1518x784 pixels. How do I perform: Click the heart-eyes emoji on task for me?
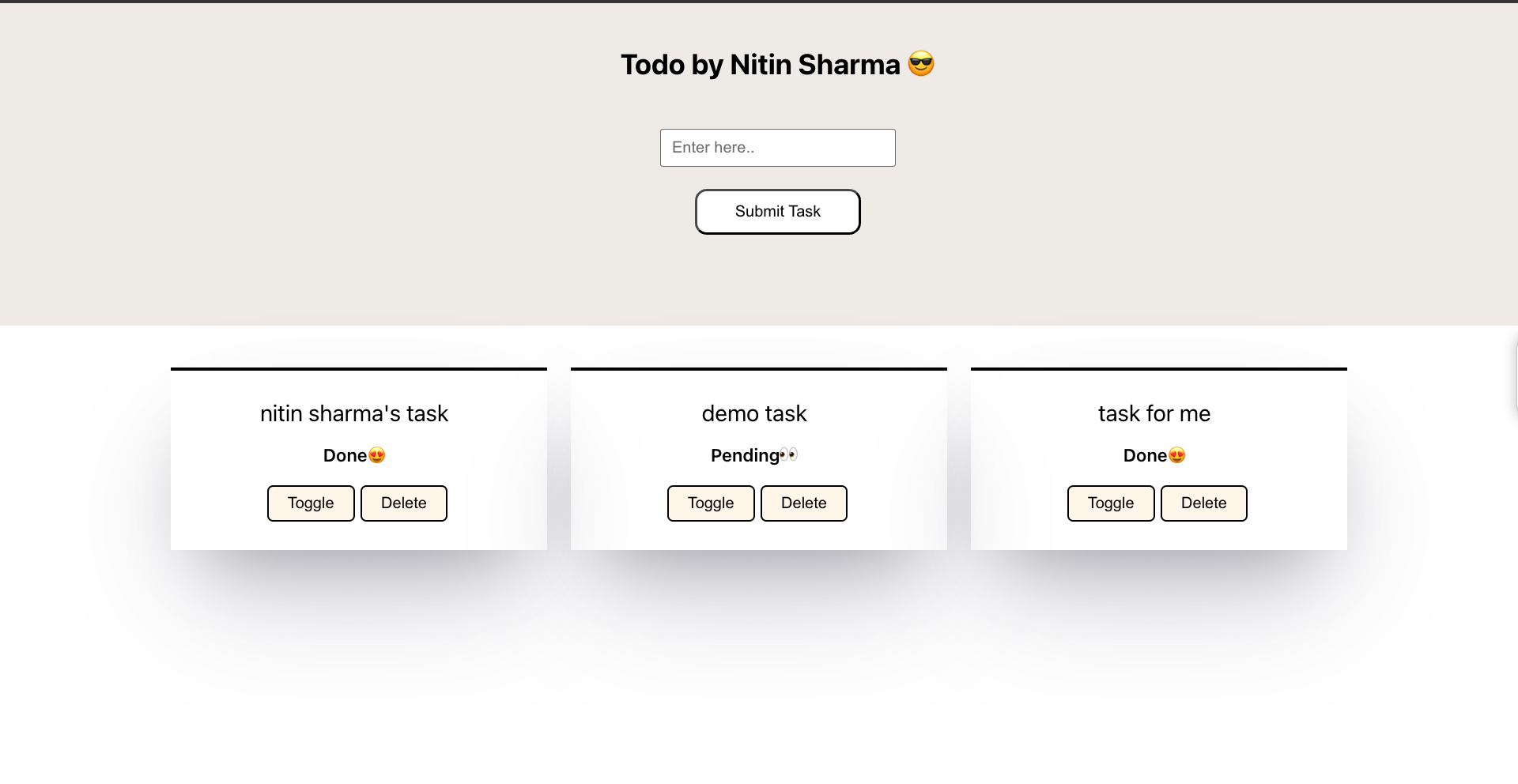tap(1176, 455)
